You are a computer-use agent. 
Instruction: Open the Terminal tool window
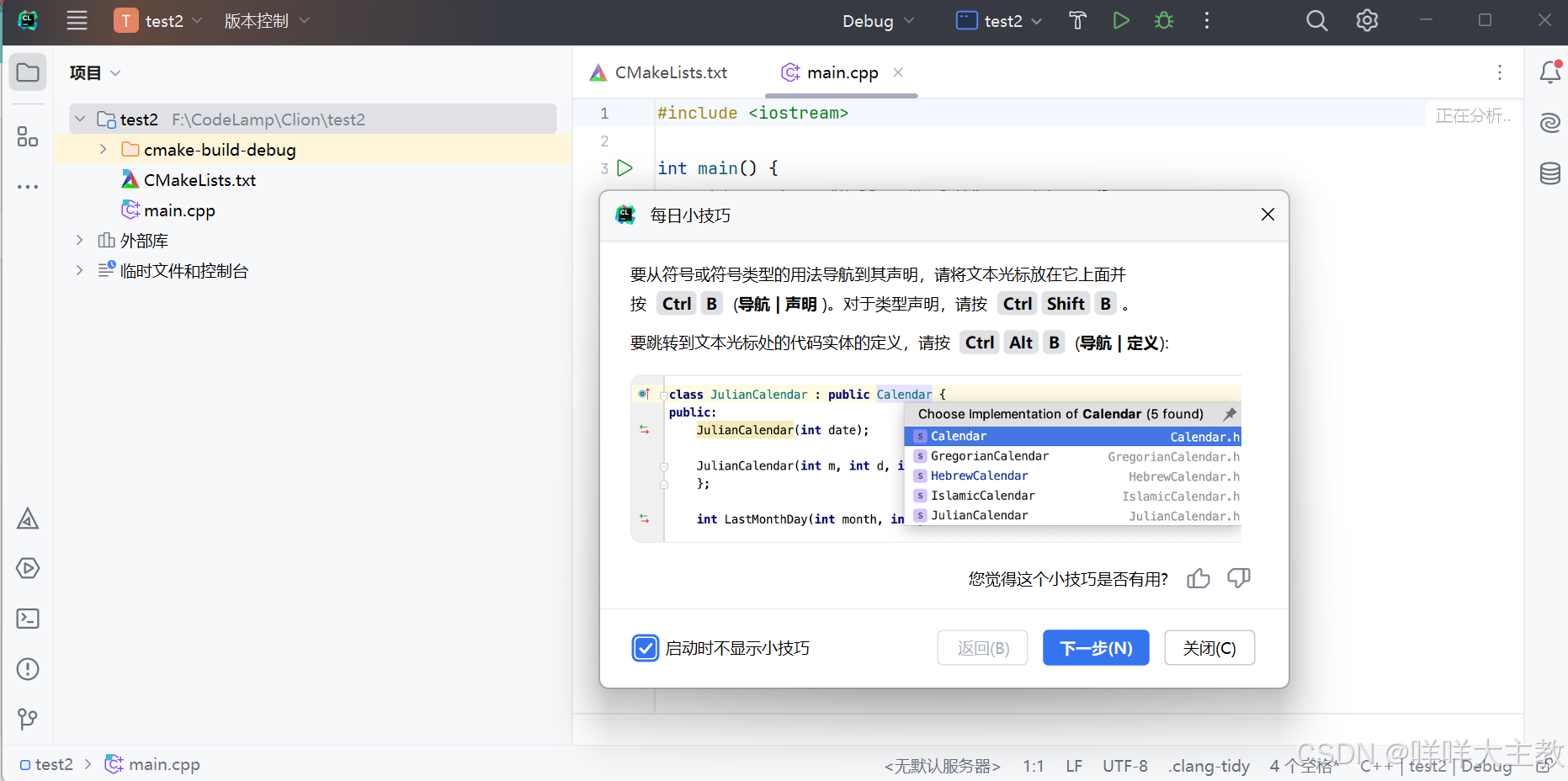[x=28, y=619]
